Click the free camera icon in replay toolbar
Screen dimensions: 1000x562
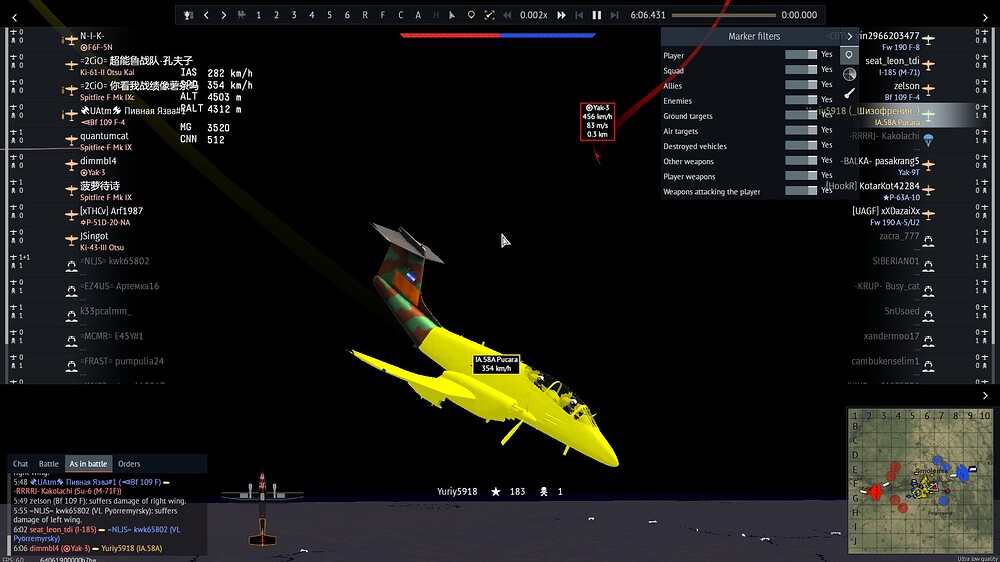click(241, 15)
